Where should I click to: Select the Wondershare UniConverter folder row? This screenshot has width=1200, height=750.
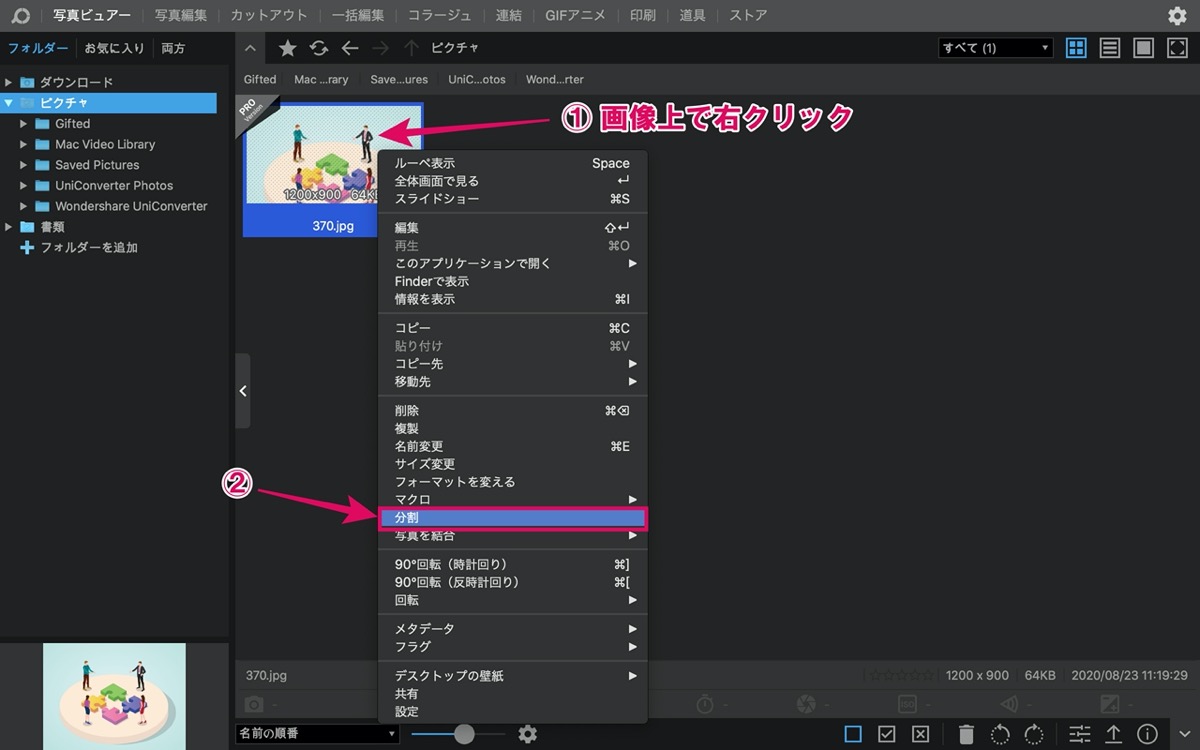pyautogui.click(x=108, y=206)
